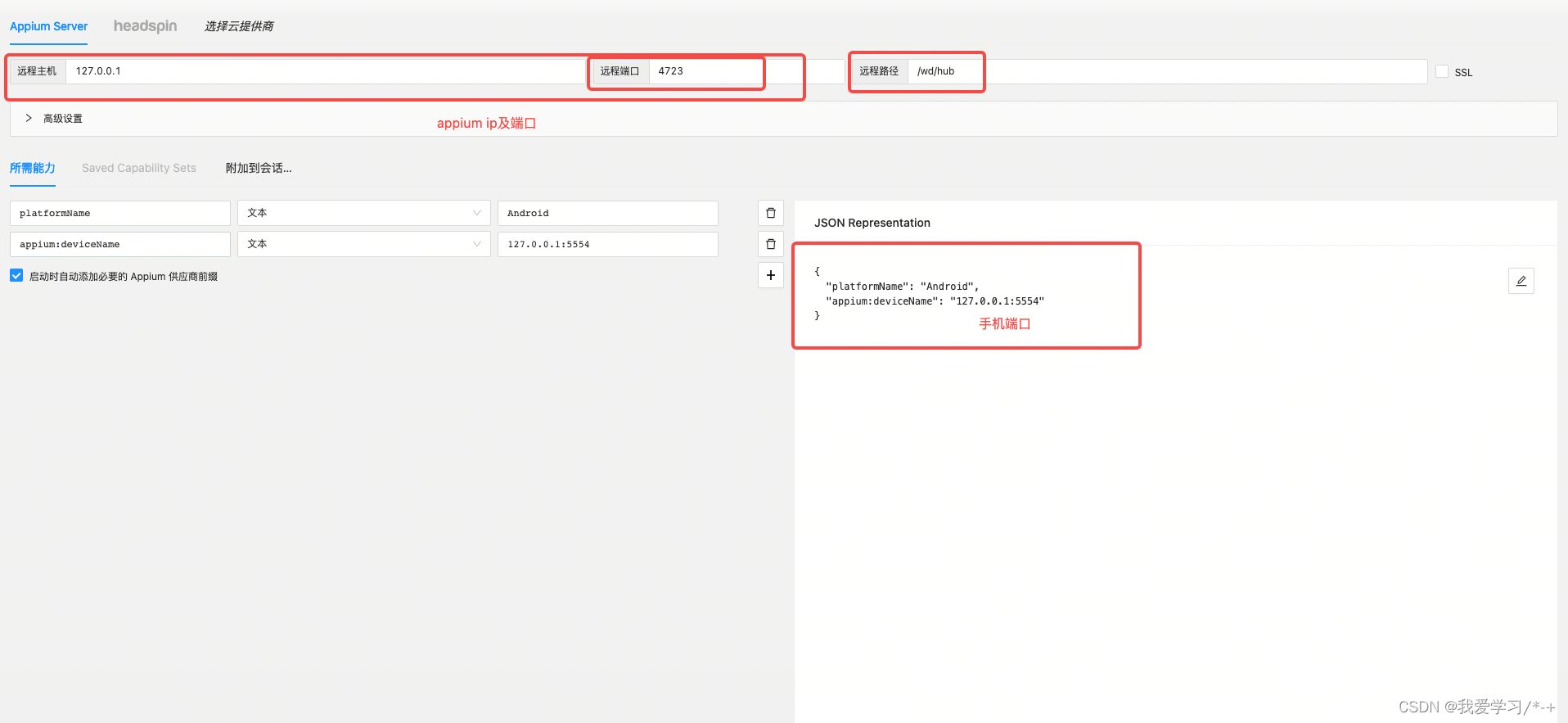Click the remote host field 127.0.0.1
Image resolution: width=1568 pixels, height=723 pixels.
tap(326, 71)
